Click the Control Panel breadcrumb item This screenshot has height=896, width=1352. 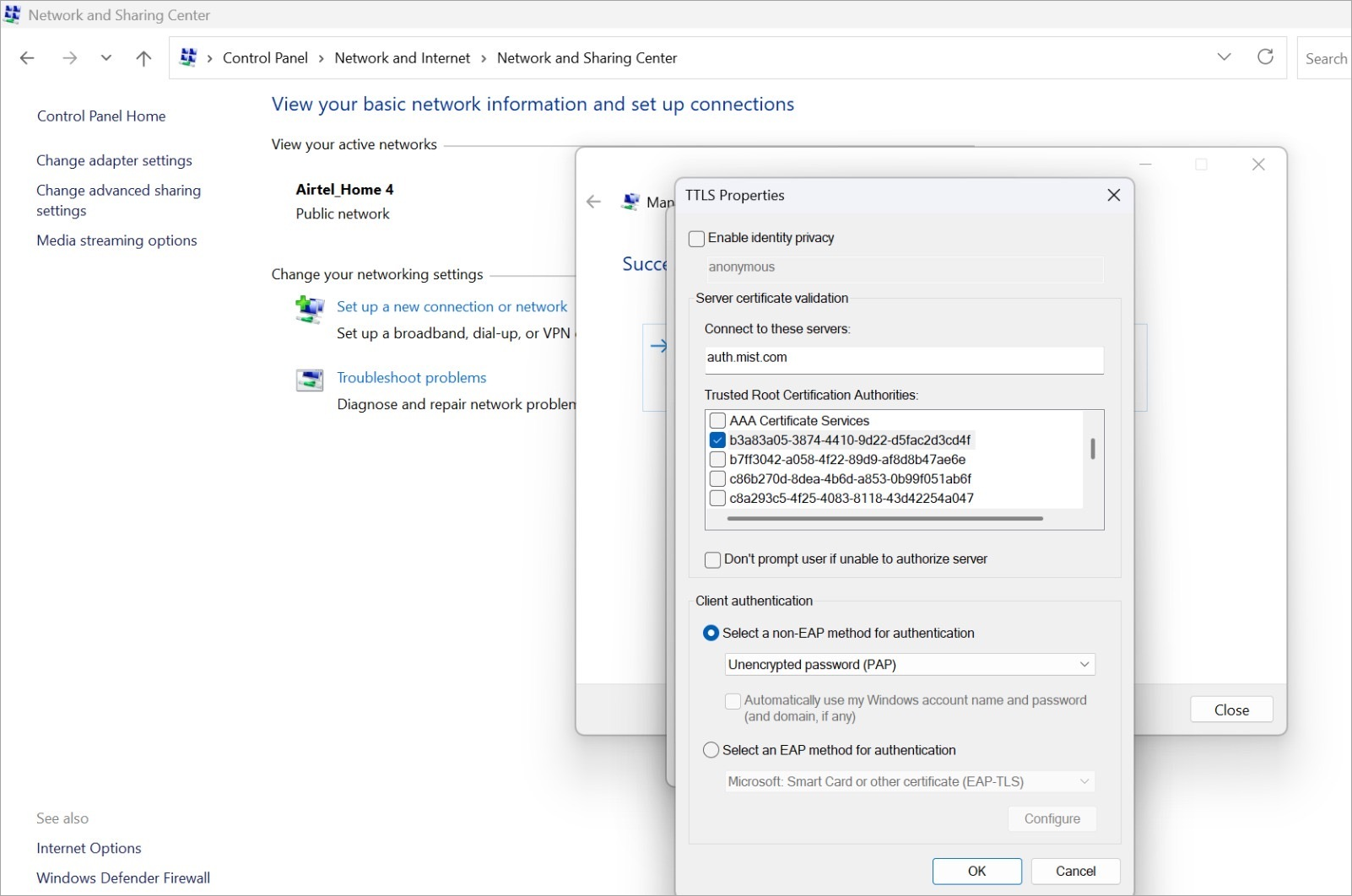(x=265, y=58)
